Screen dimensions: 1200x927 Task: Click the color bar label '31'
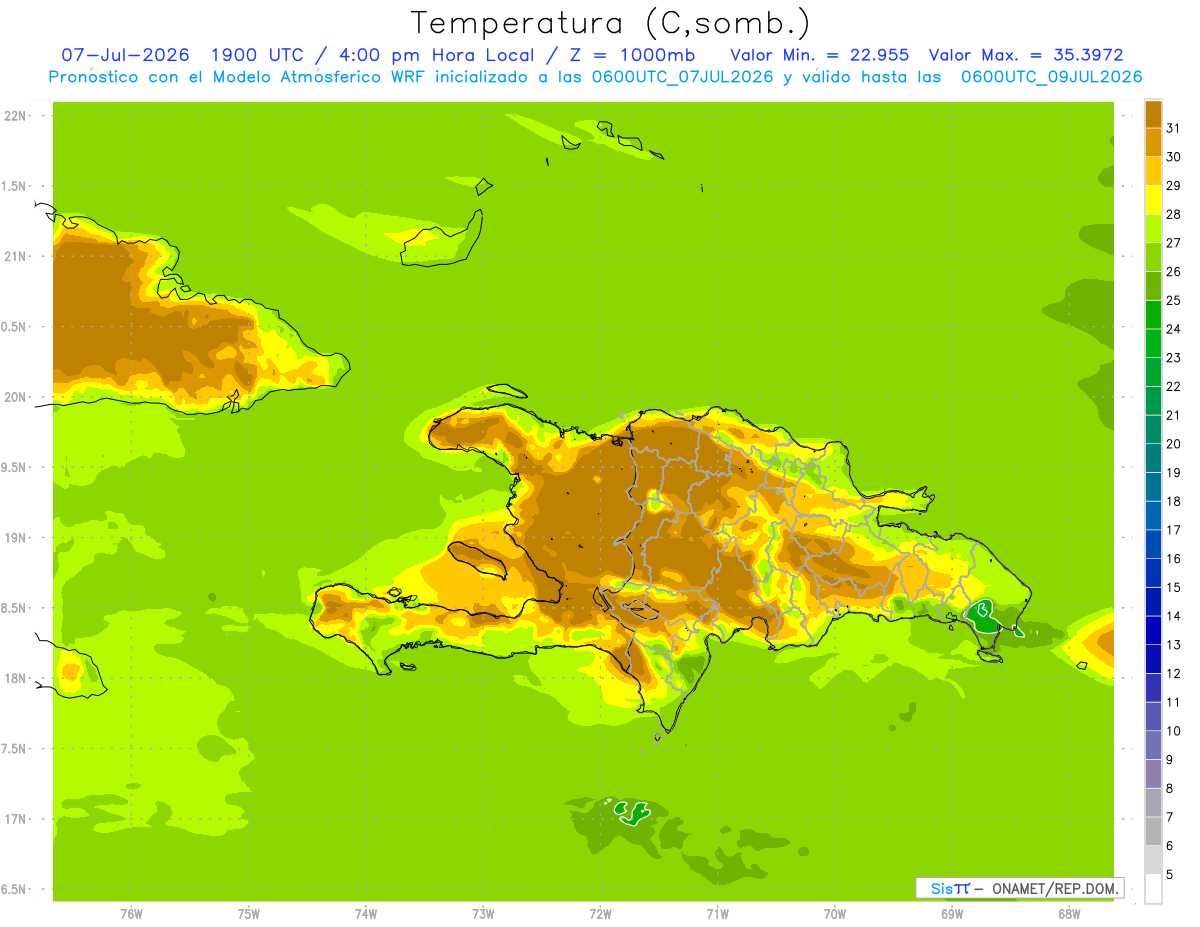click(1174, 128)
